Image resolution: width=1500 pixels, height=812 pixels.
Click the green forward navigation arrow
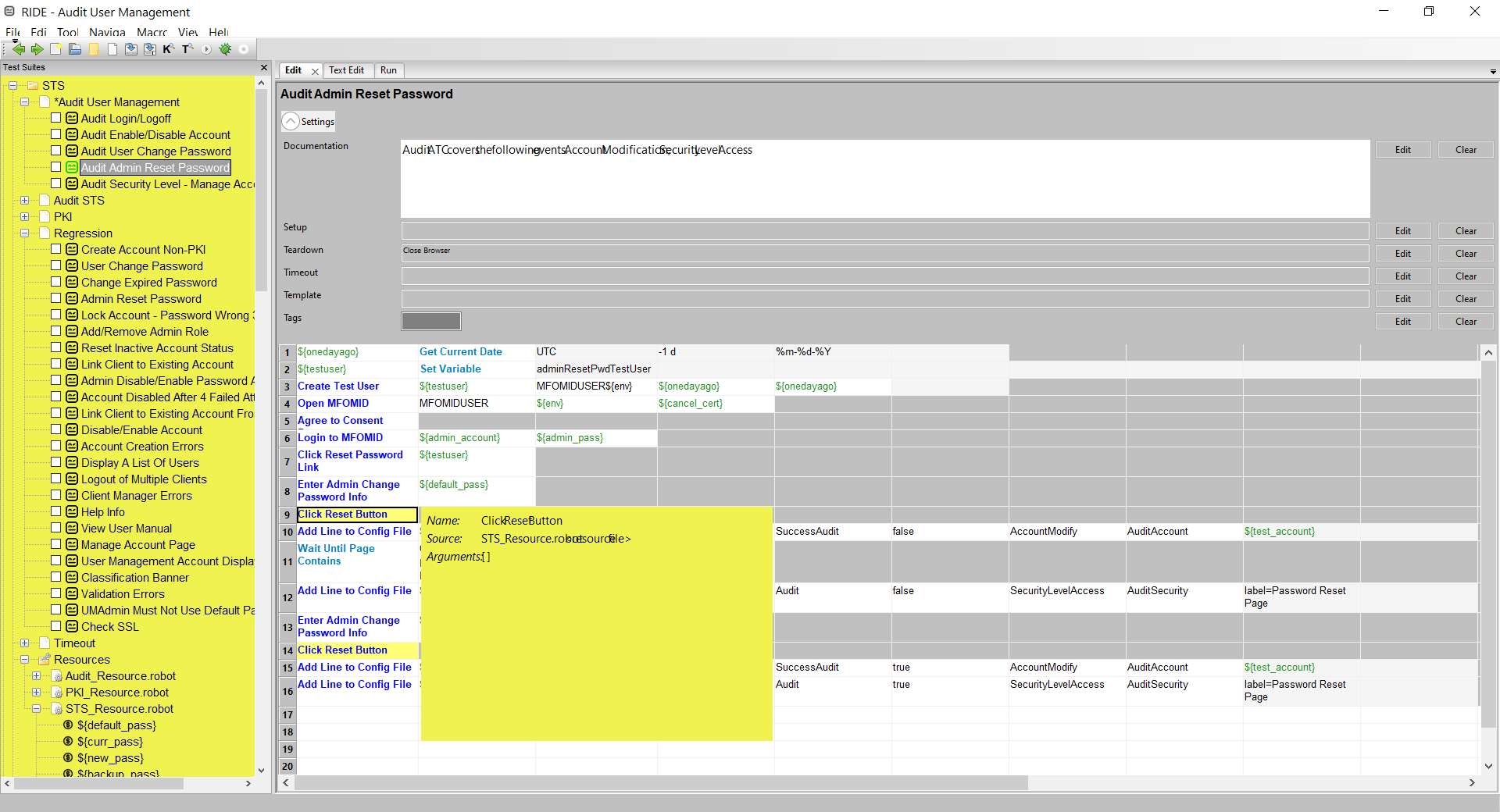[x=37, y=48]
